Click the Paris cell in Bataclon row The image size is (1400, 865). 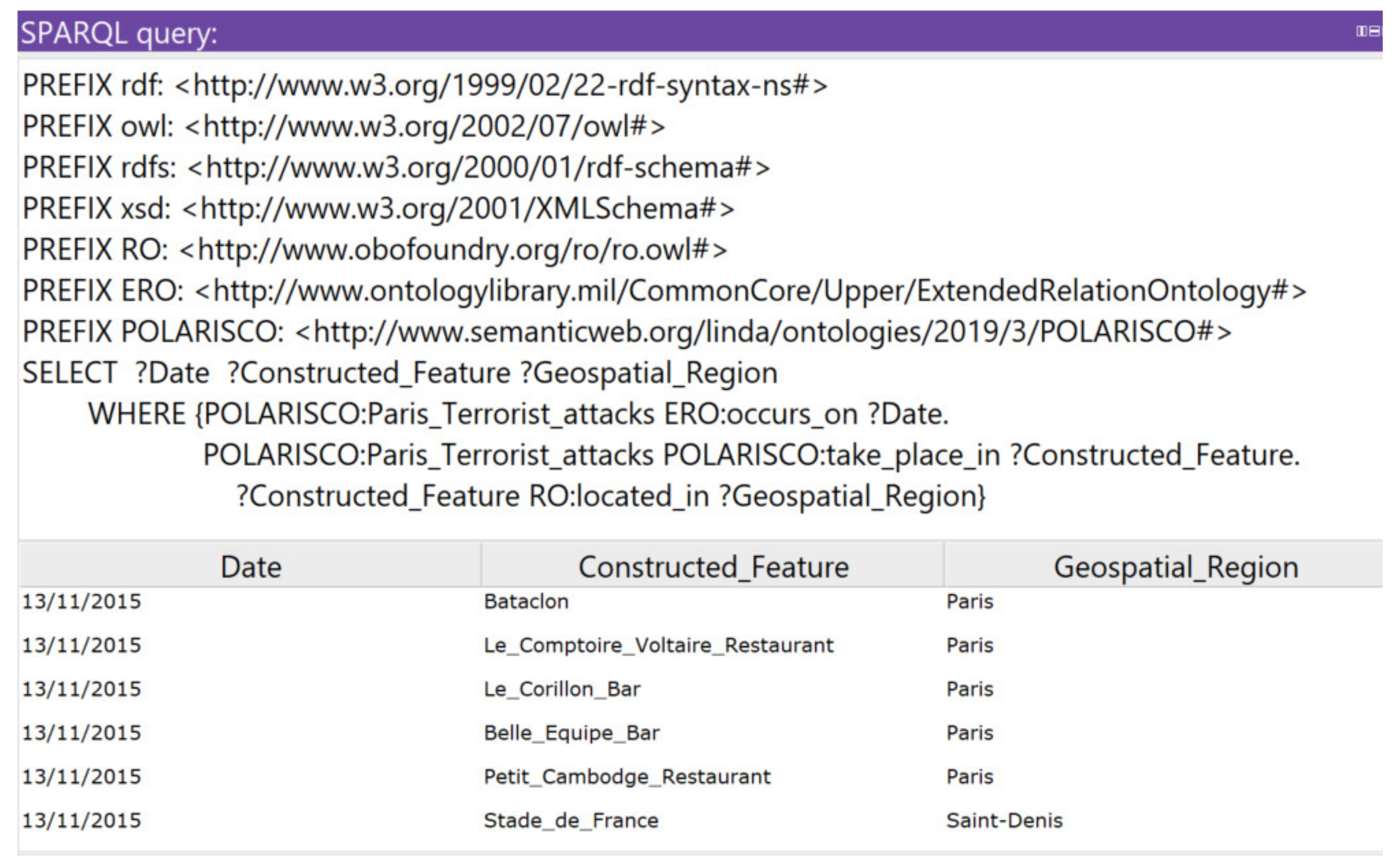click(970, 602)
